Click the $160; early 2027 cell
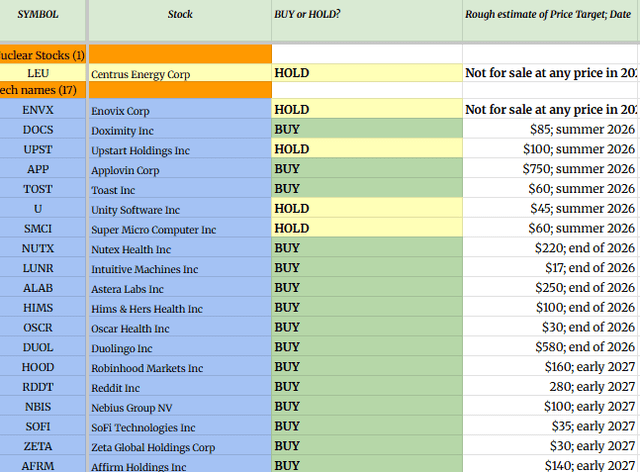640x472 pixels. pos(551,366)
